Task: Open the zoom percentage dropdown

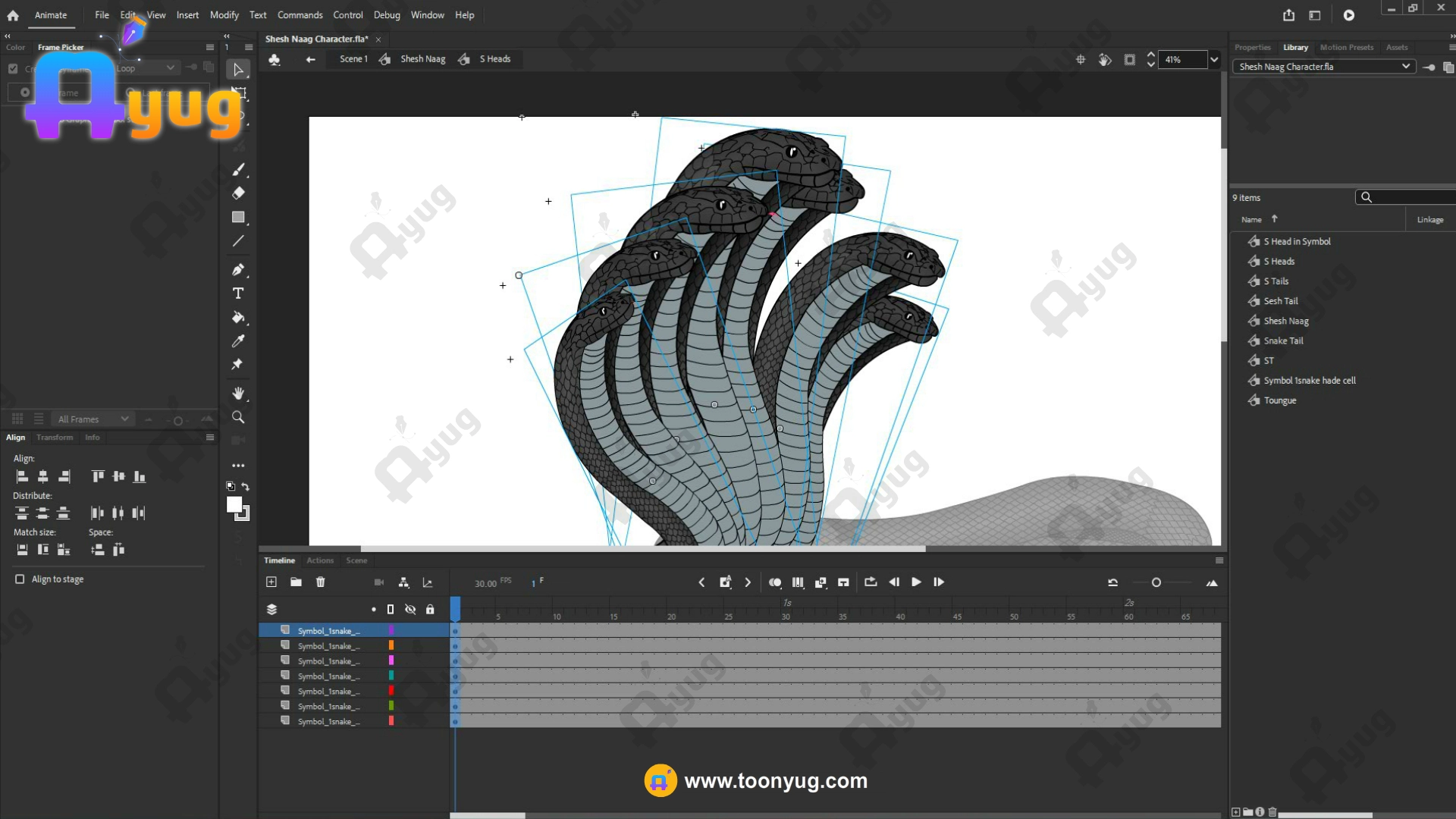Action: point(1214,59)
